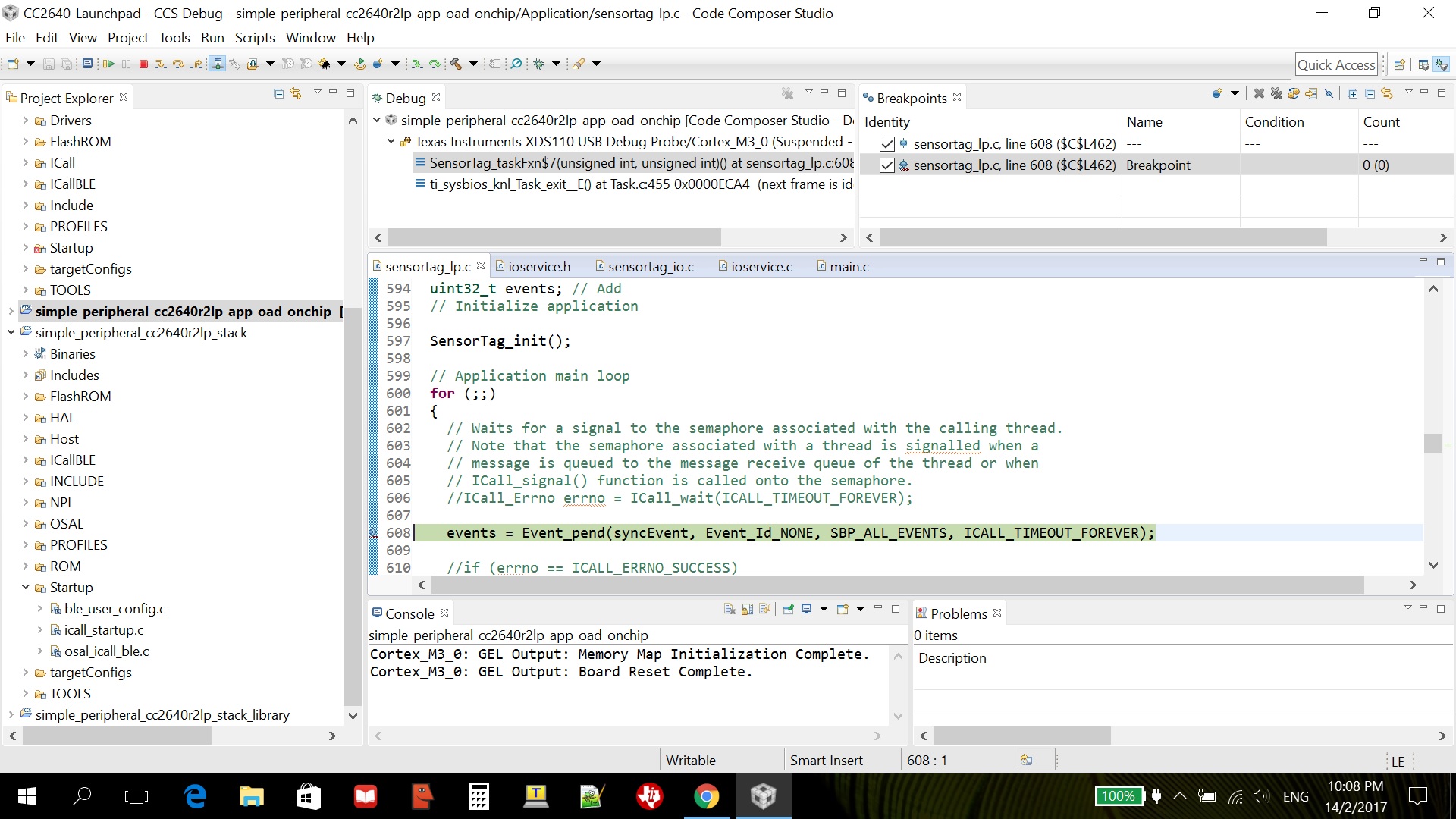Open the Scripts menu

tap(254, 38)
